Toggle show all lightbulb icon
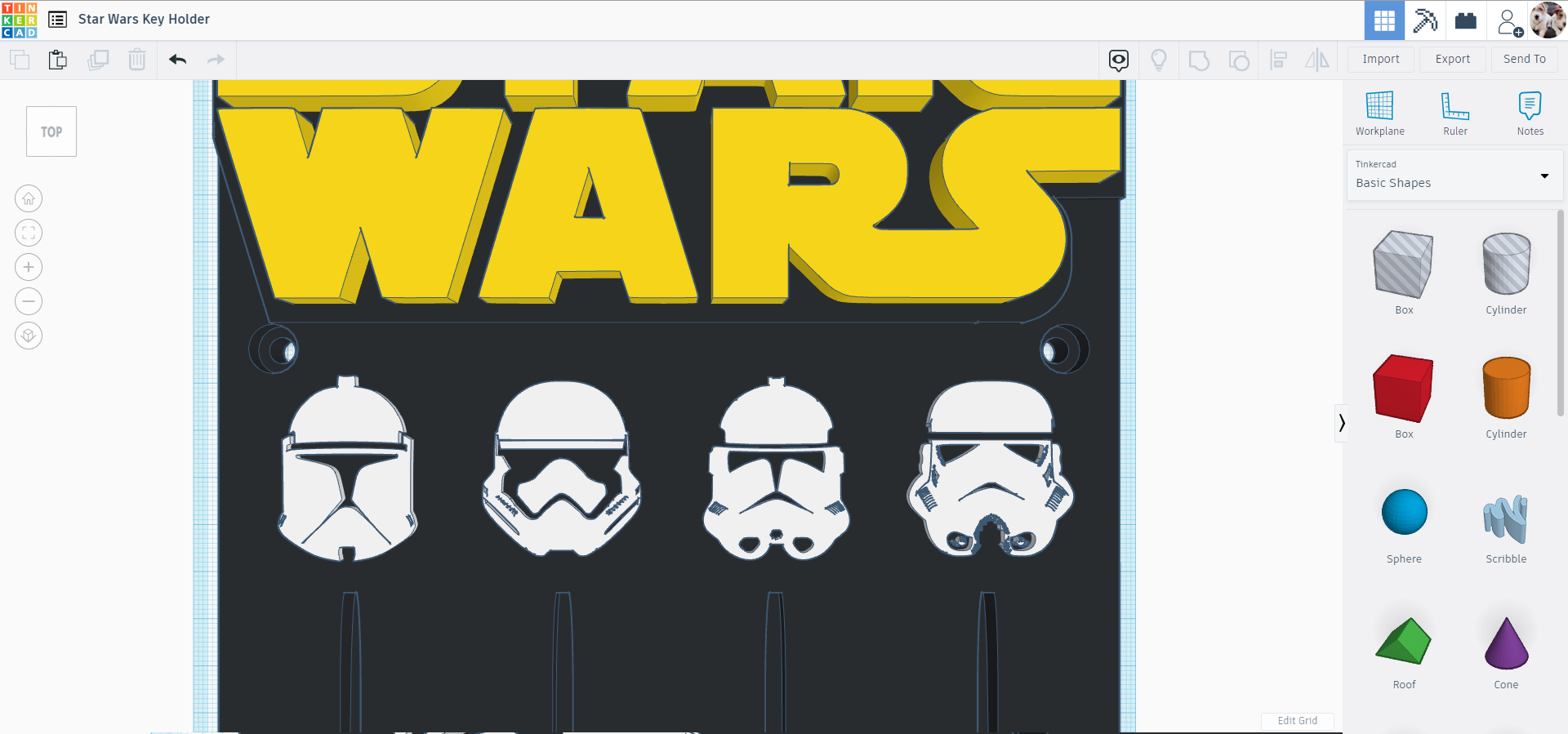This screenshot has width=1568, height=734. tap(1159, 60)
